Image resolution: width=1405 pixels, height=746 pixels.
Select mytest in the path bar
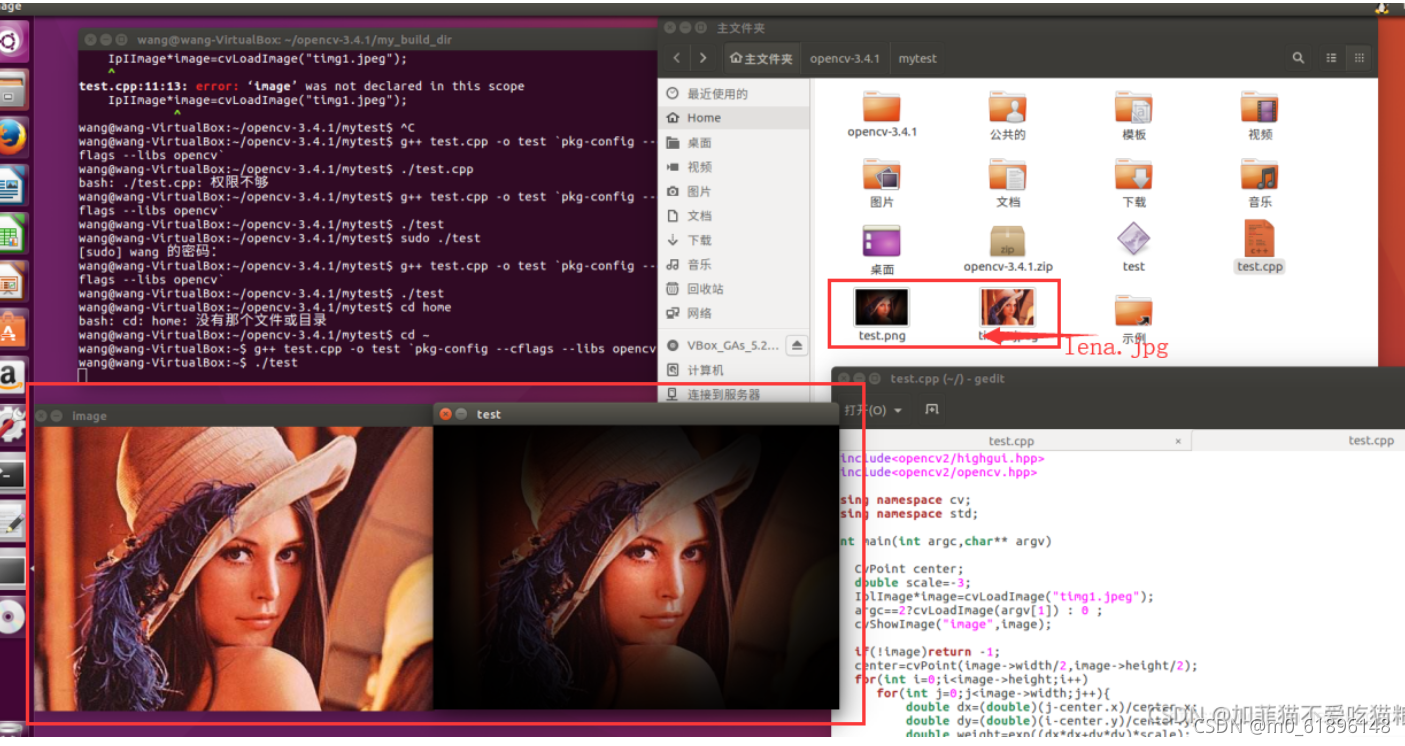[x=917, y=58]
